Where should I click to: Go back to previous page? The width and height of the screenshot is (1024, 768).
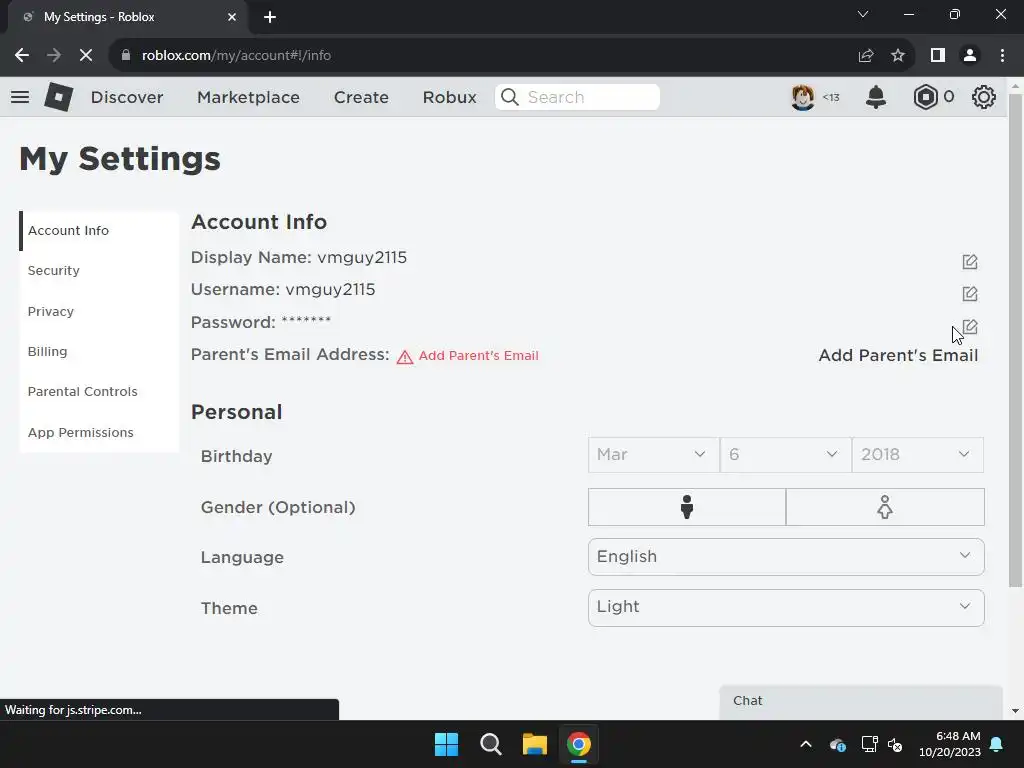(x=22, y=56)
